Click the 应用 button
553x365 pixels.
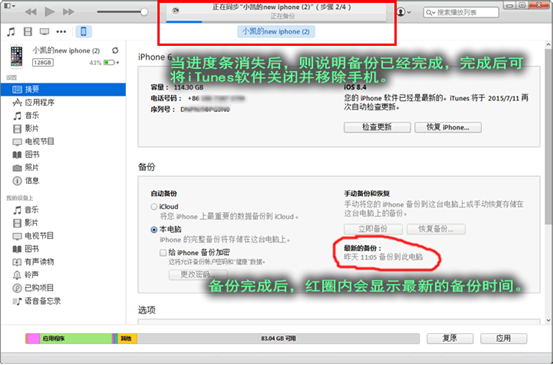point(504,338)
